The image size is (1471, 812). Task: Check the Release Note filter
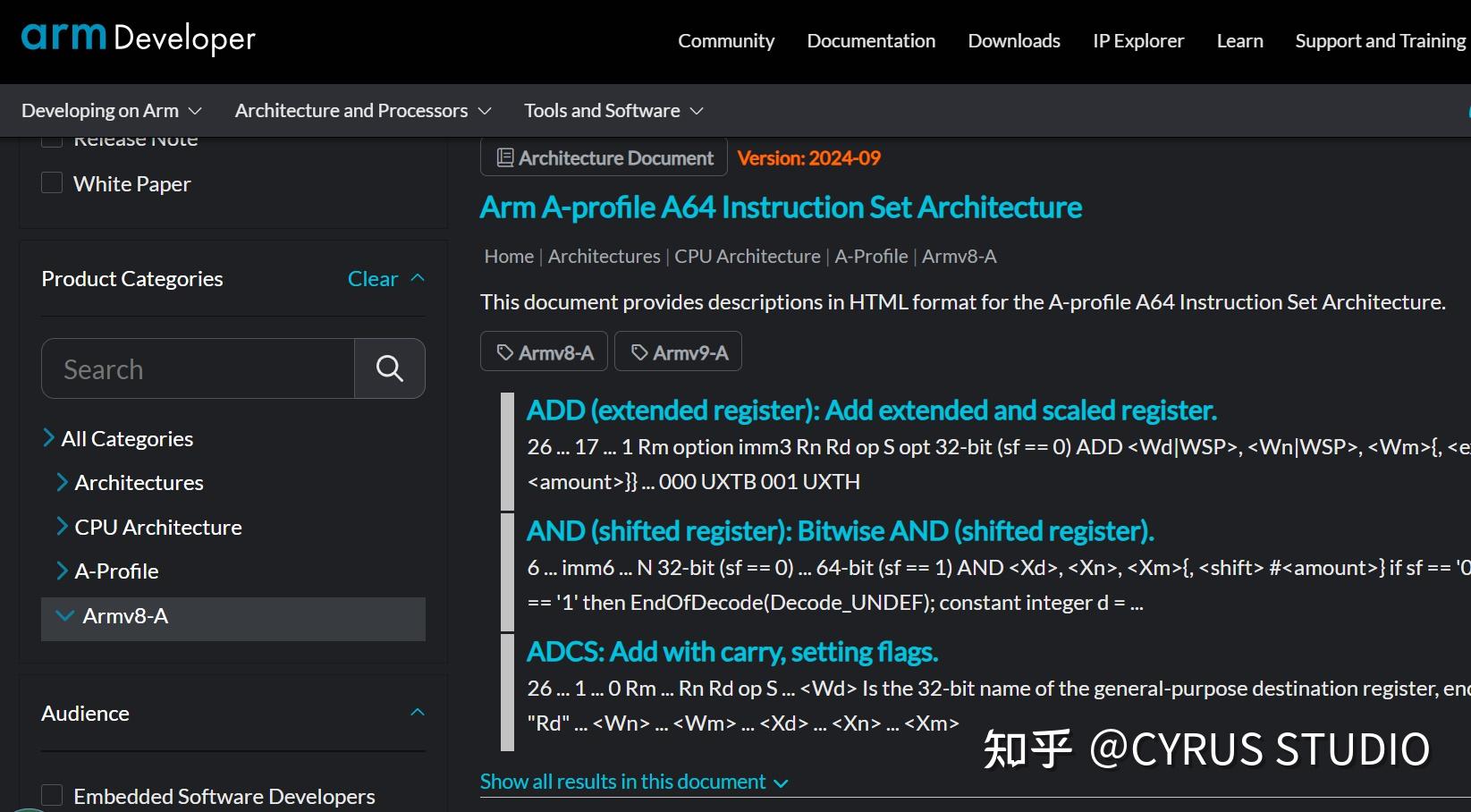52,137
